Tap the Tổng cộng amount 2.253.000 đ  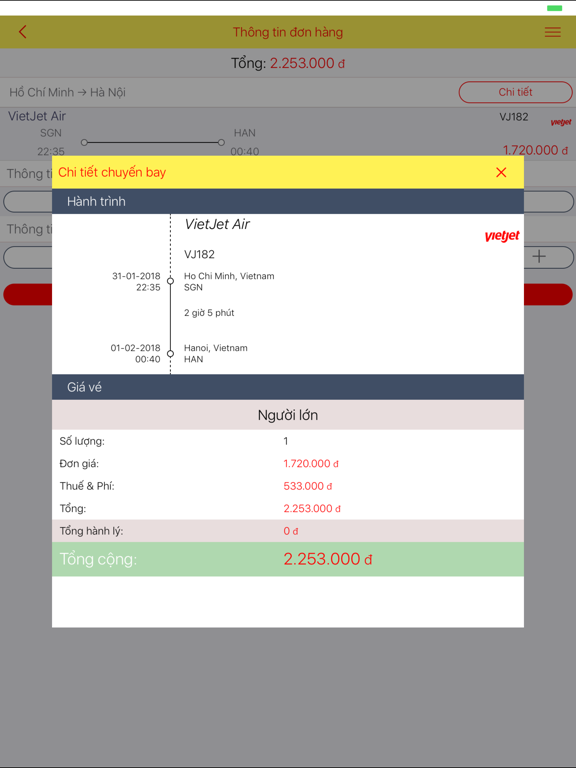[328, 559]
